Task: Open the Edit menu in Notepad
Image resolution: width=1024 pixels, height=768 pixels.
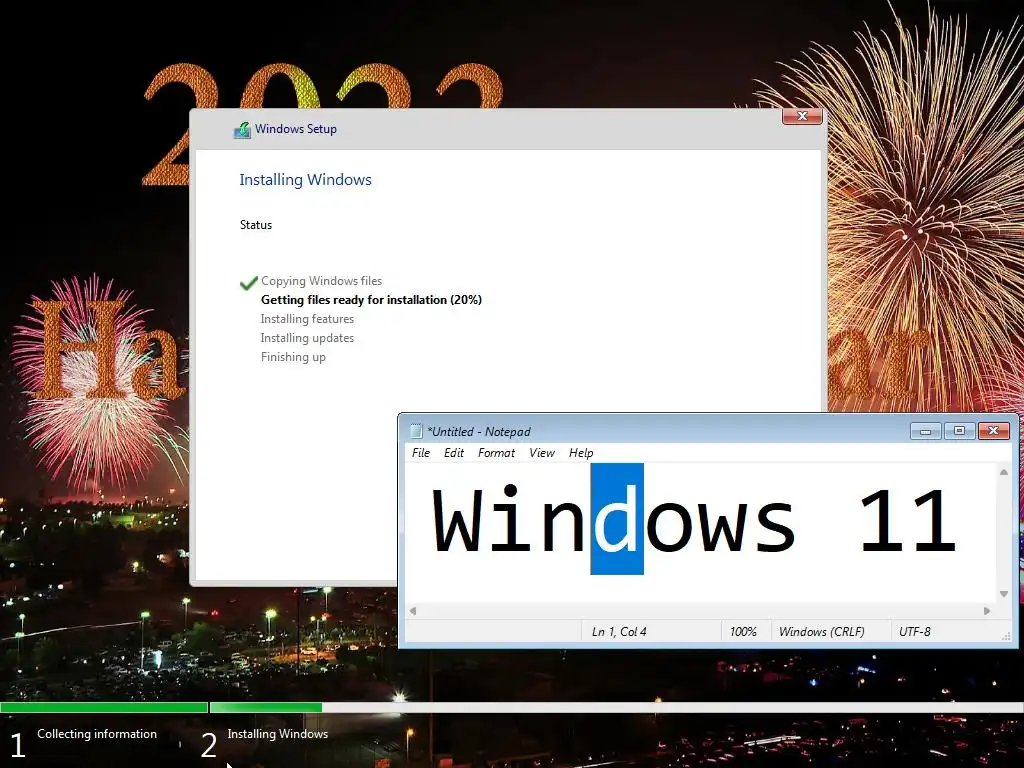Action: click(454, 453)
